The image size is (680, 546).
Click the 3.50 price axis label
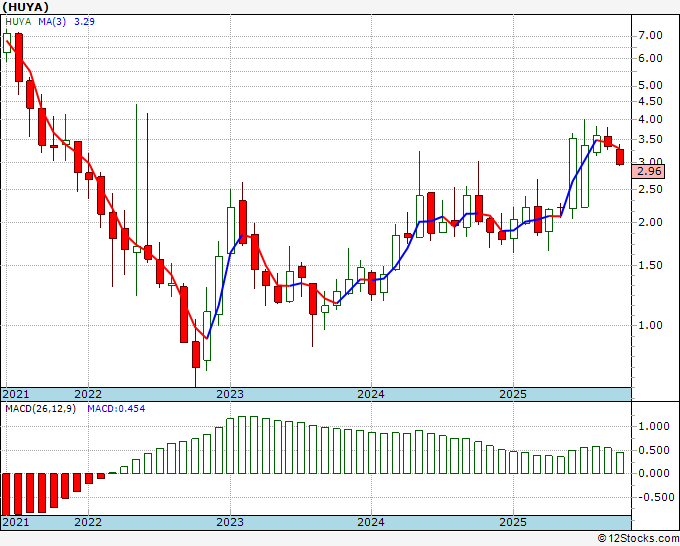(651, 140)
